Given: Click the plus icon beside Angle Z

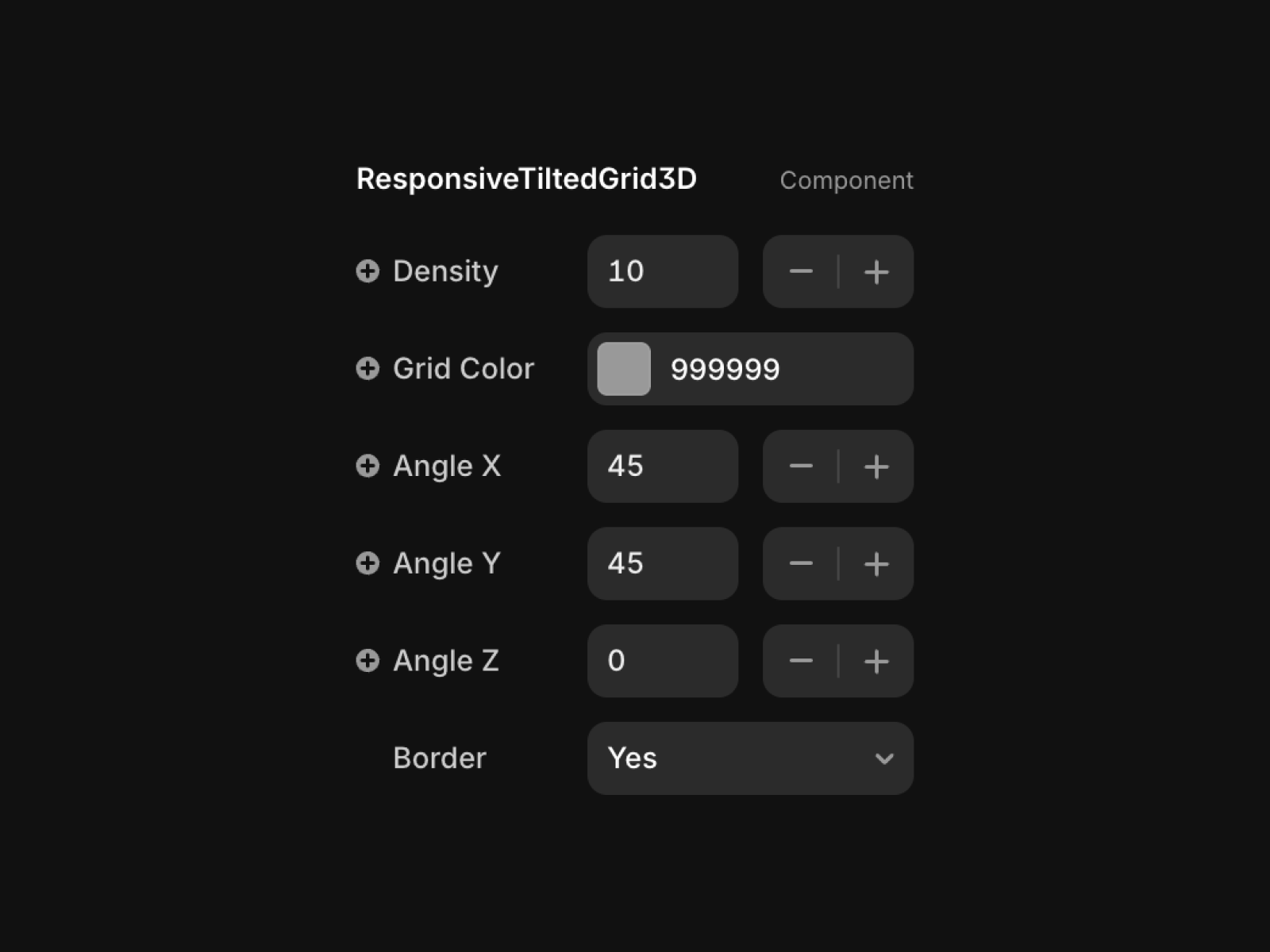Looking at the screenshot, I should [x=368, y=661].
